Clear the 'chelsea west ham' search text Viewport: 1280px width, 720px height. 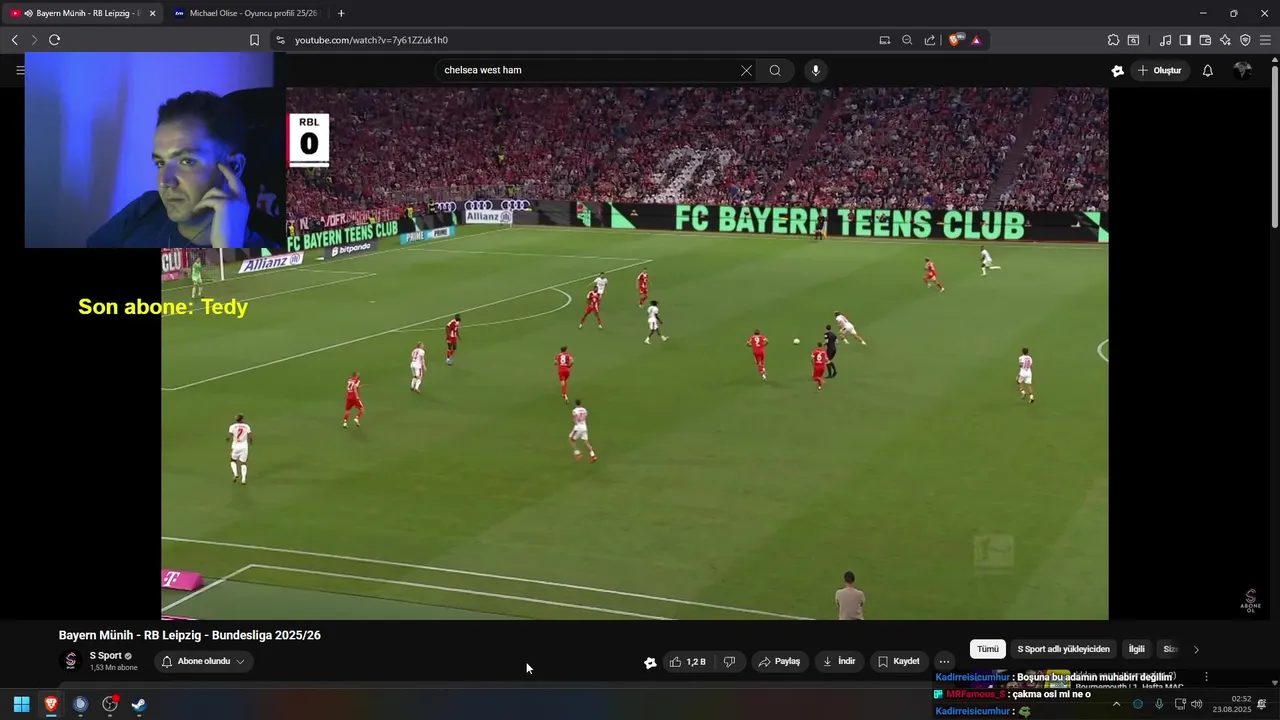tap(746, 70)
